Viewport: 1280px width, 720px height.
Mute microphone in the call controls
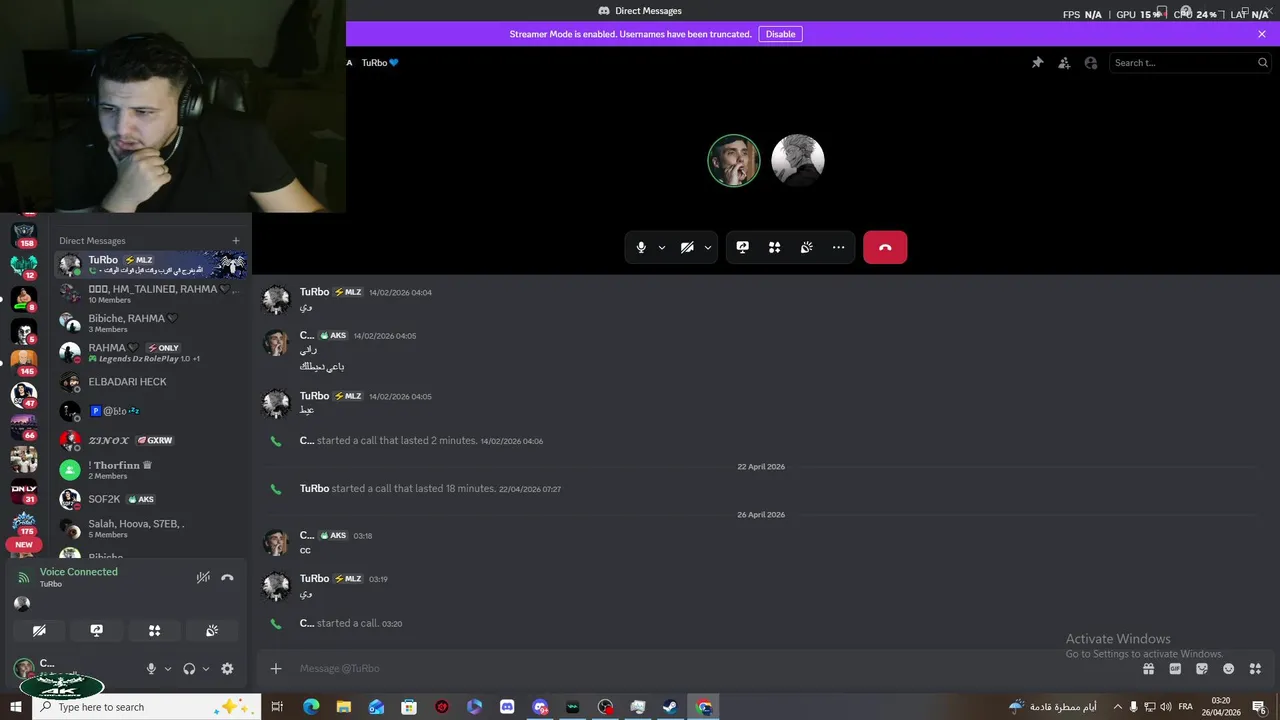641,247
